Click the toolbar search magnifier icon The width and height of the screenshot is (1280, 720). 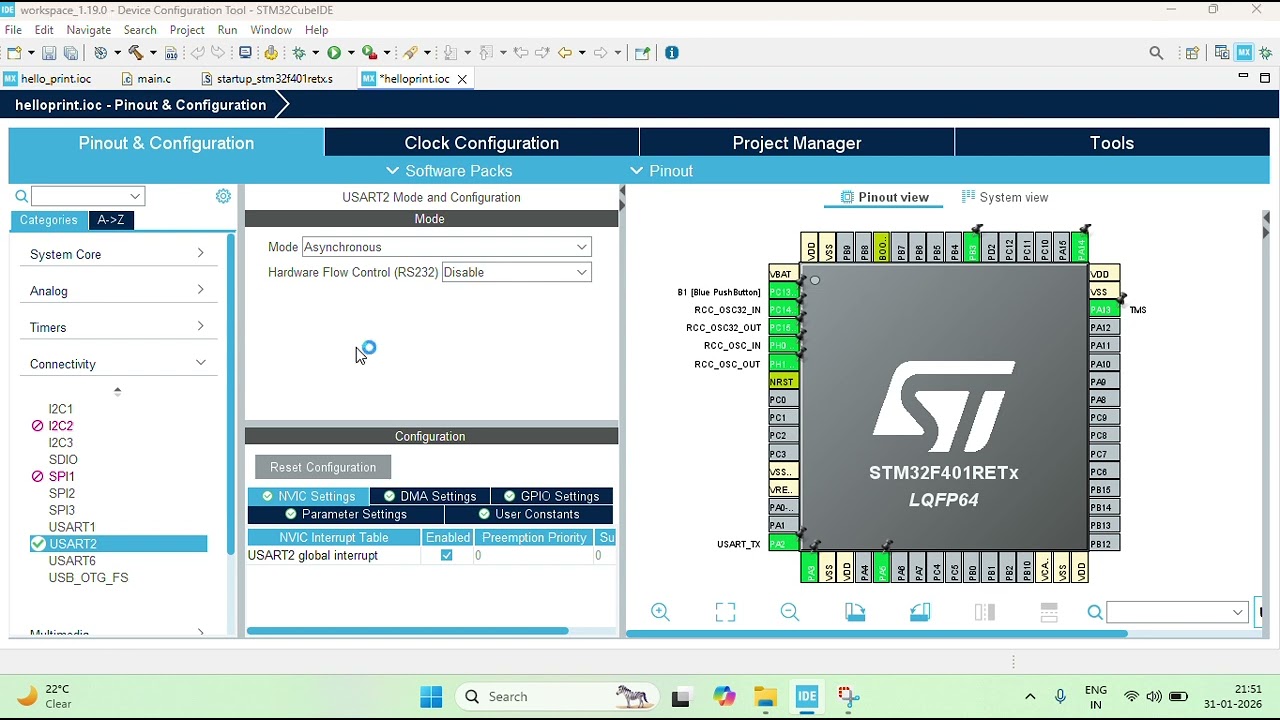[1156, 53]
